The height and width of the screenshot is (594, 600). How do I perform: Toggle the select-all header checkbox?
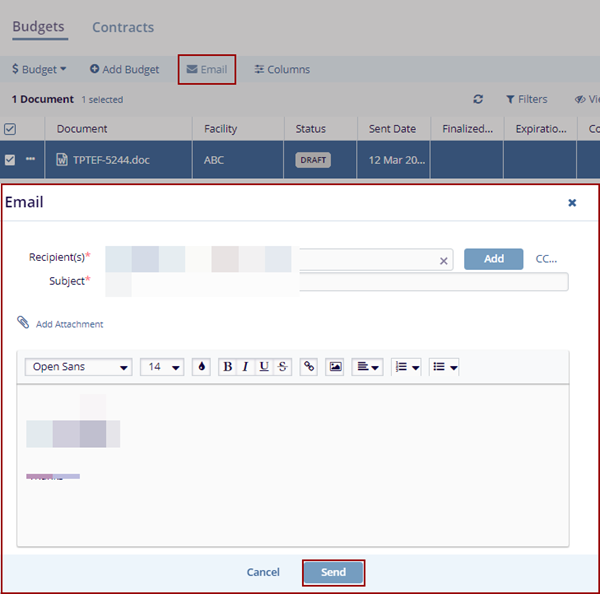coord(10,129)
